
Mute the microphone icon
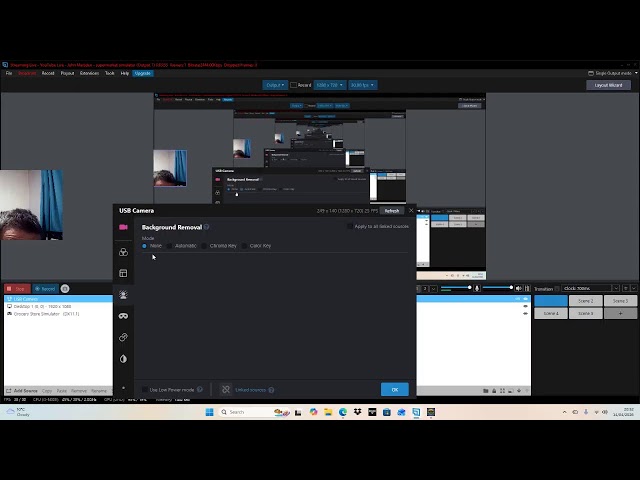point(477,289)
